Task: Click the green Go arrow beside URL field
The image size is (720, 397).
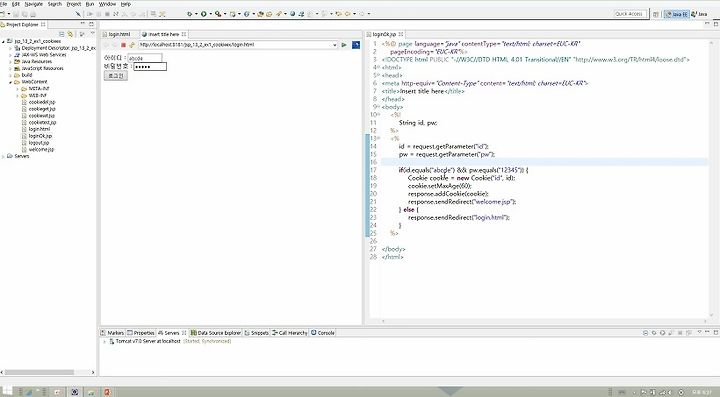Action: click(x=344, y=45)
